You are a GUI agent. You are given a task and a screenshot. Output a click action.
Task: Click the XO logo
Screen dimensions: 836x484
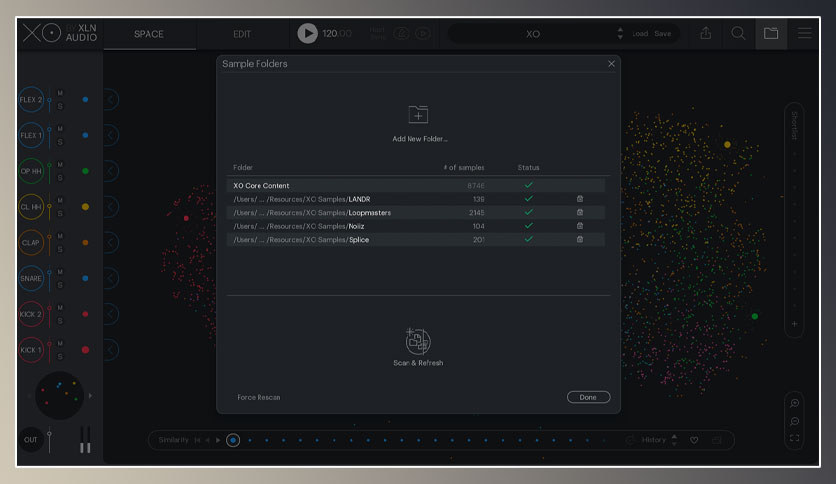pyautogui.click(x=42, y=33)
